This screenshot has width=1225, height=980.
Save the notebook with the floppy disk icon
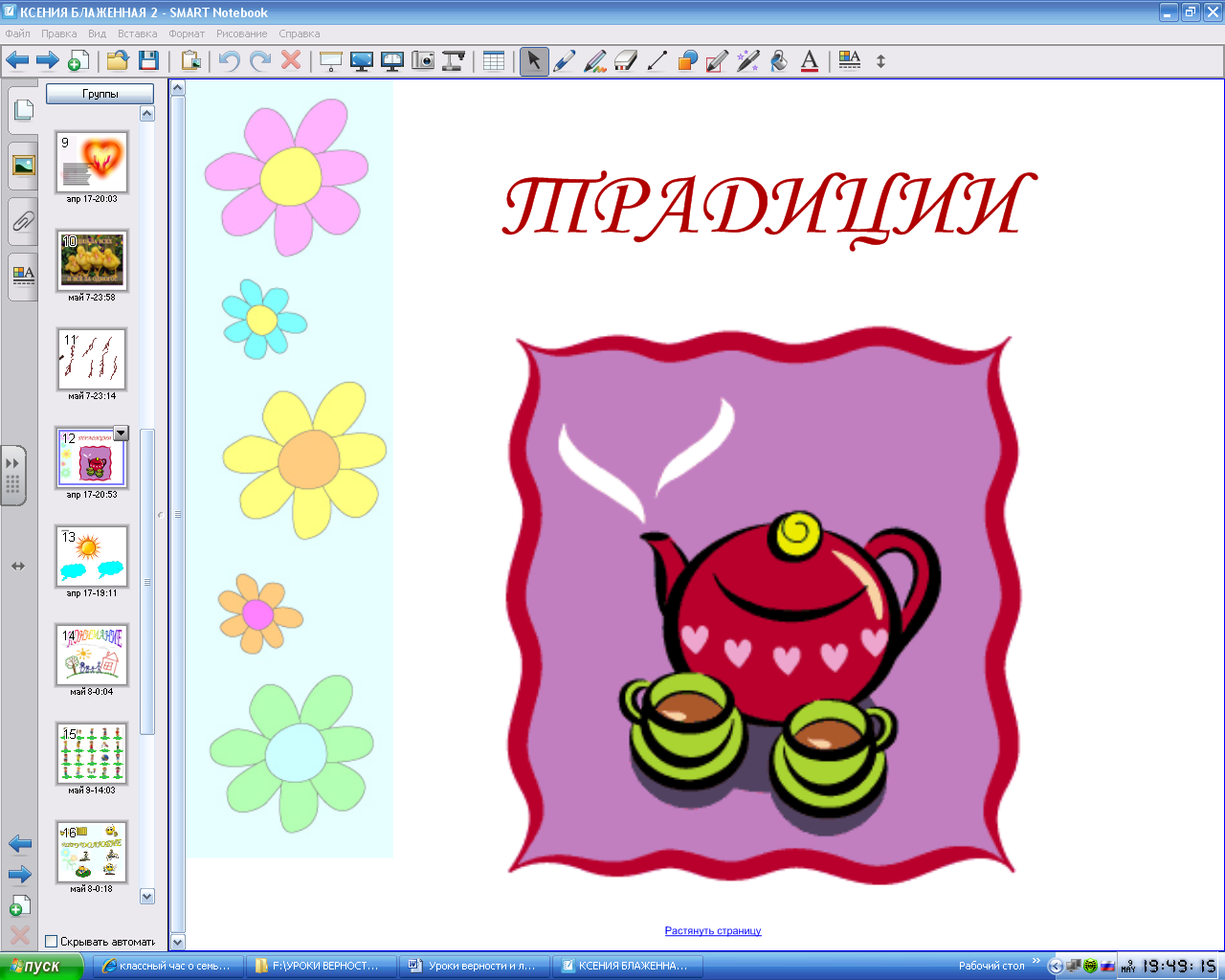click(148, 60)
